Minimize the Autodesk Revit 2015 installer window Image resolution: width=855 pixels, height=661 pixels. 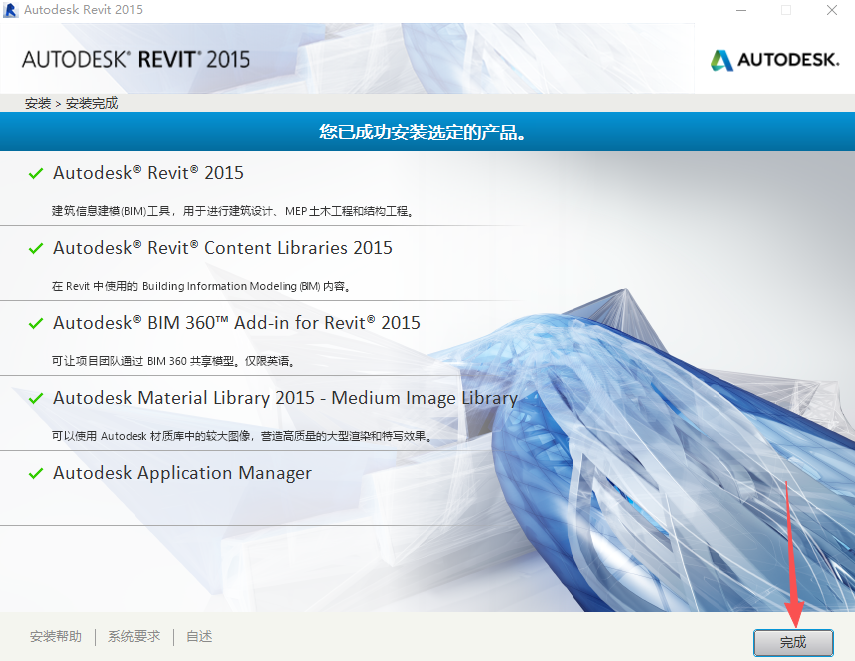coord(741,10)
